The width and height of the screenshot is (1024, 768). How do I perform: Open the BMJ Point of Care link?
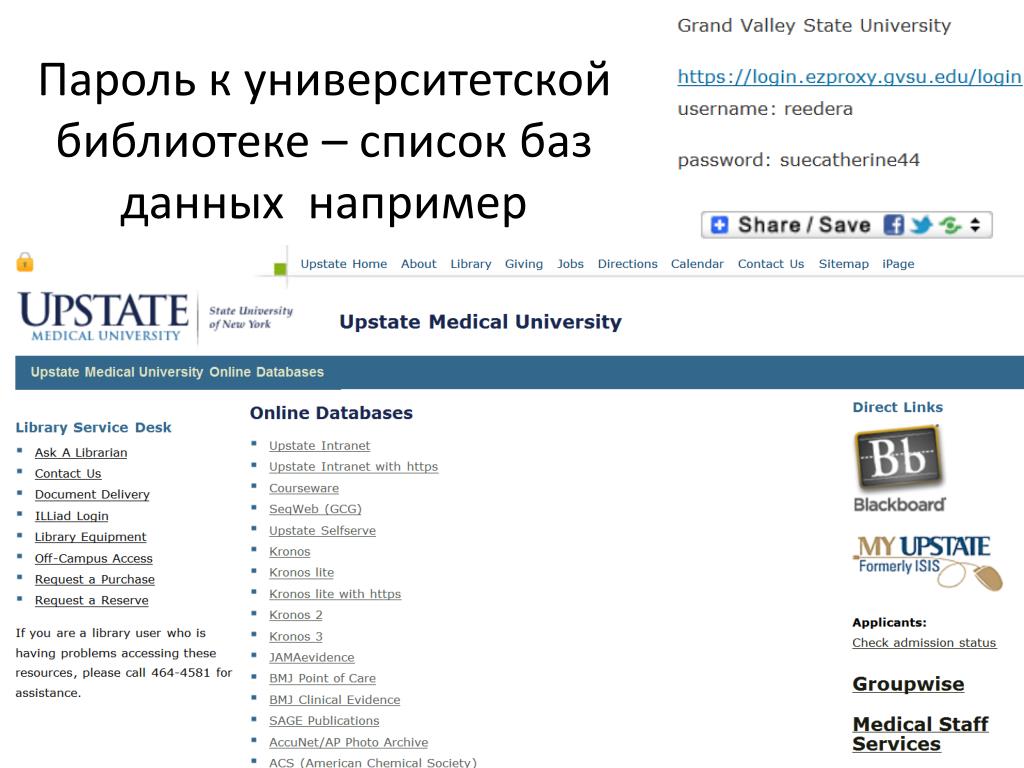[x=323, y=678]
